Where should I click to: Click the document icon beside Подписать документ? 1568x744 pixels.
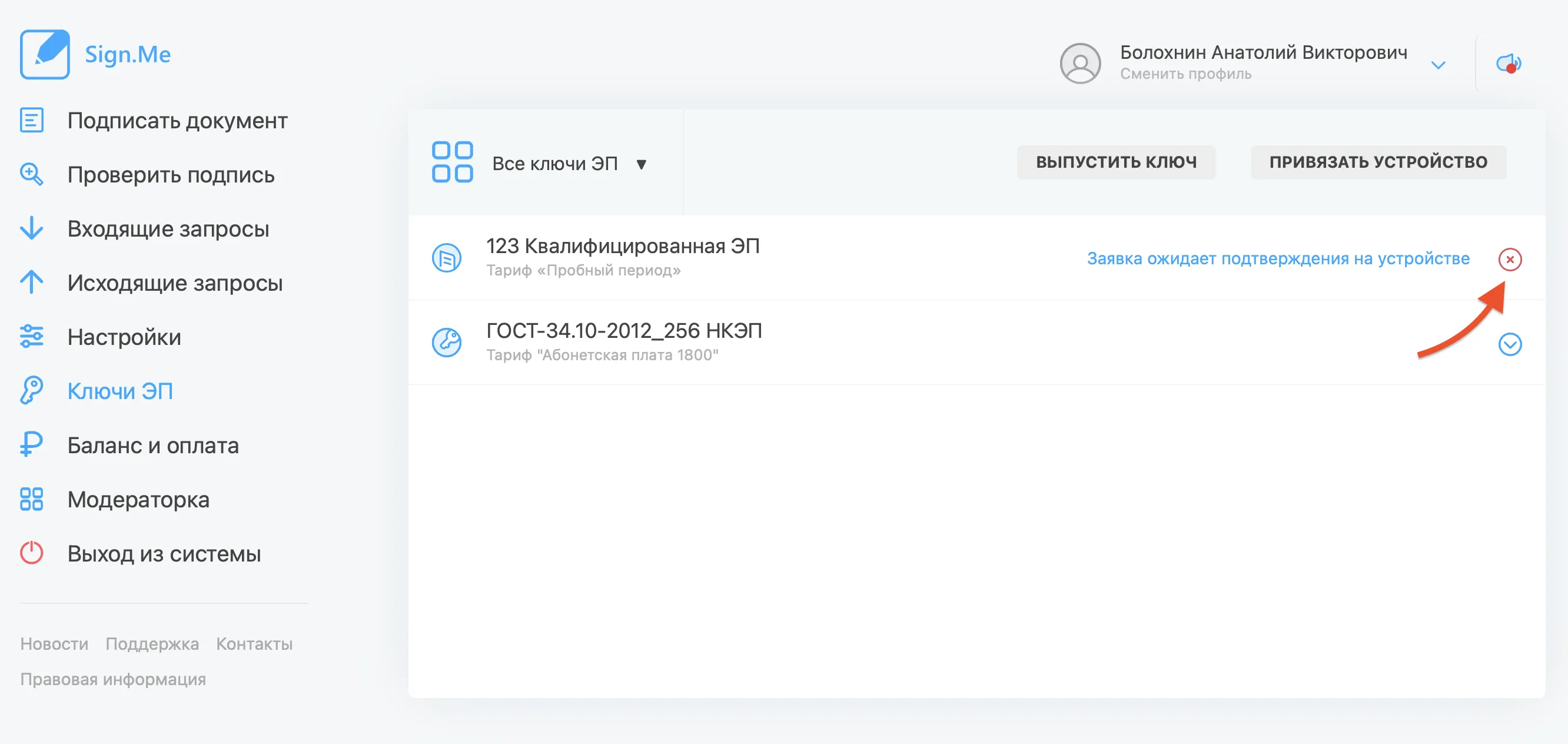click(x=32, y=120)
